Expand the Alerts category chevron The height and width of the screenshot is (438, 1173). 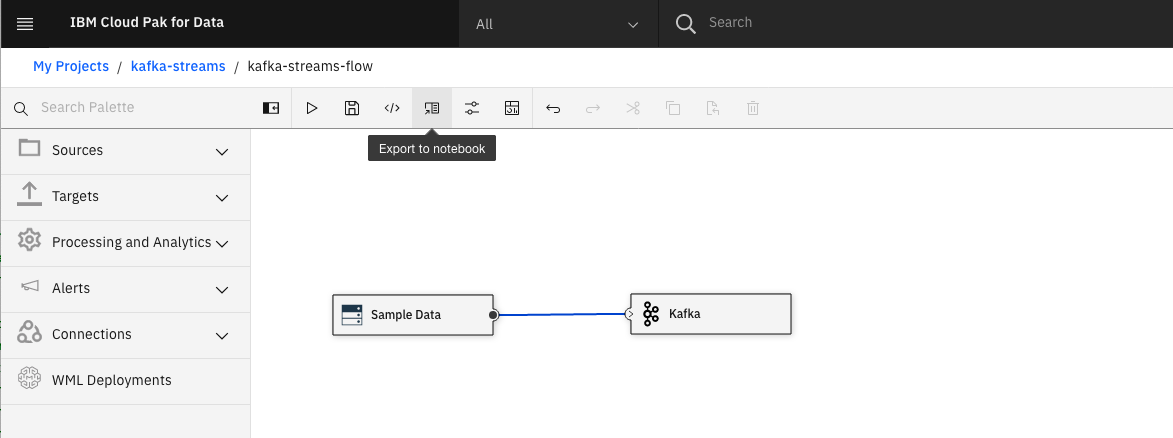[x=222, y=290]
